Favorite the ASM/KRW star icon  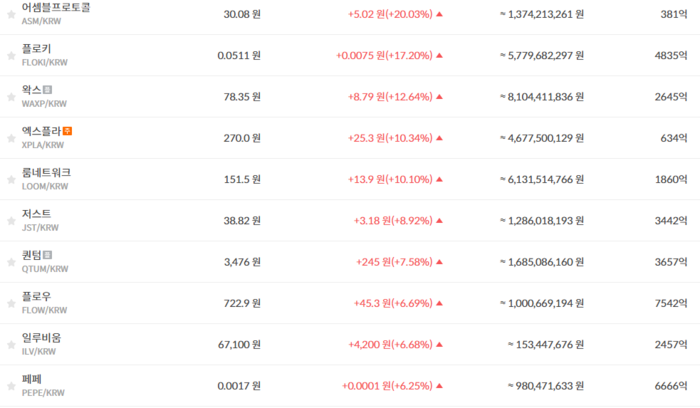11,15
